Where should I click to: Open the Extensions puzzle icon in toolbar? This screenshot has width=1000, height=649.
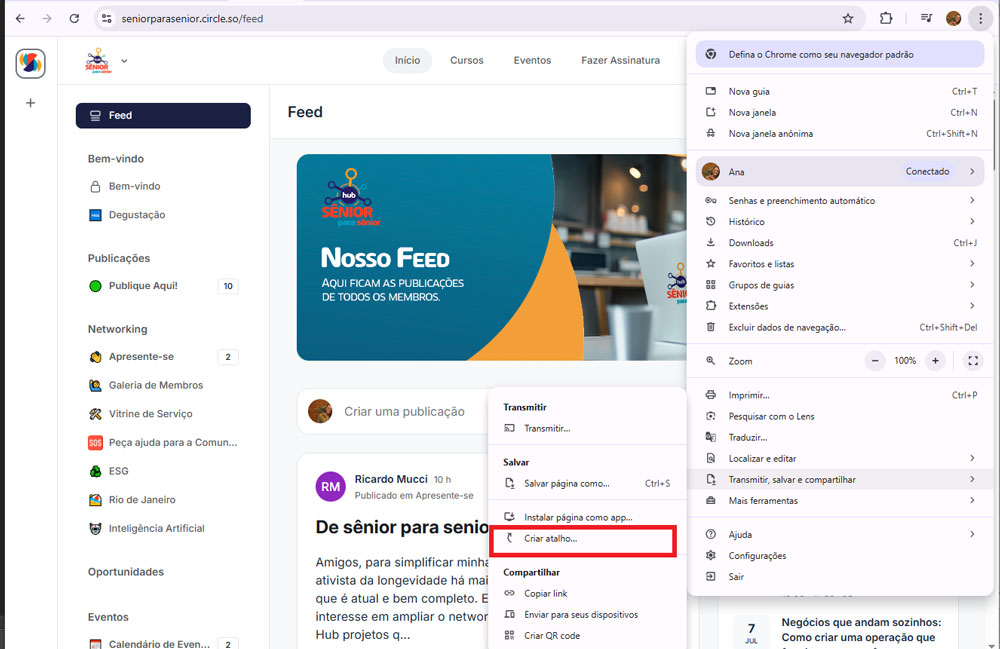coord(886,18)
